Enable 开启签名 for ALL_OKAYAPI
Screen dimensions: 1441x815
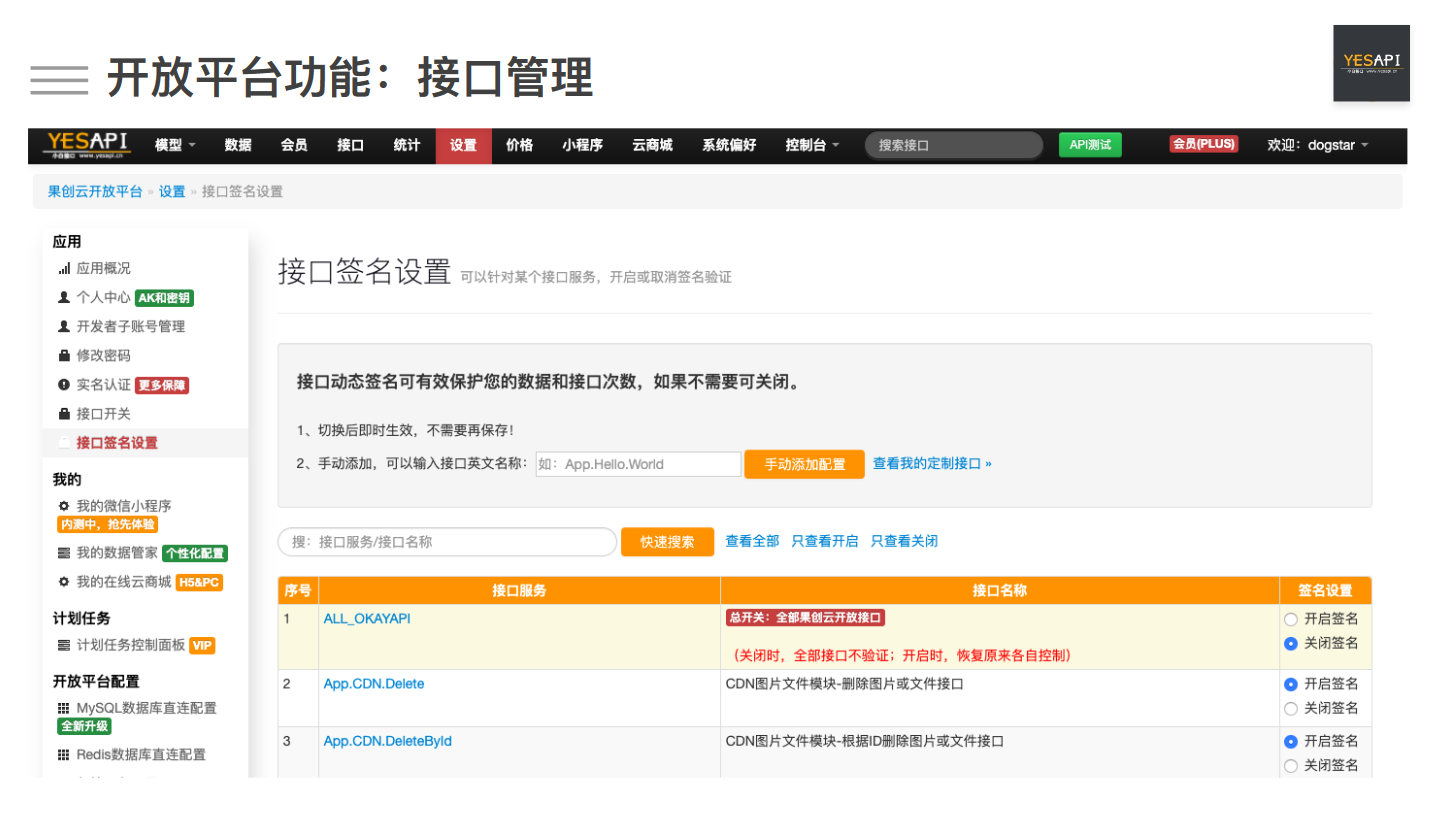pos(1291,619)
